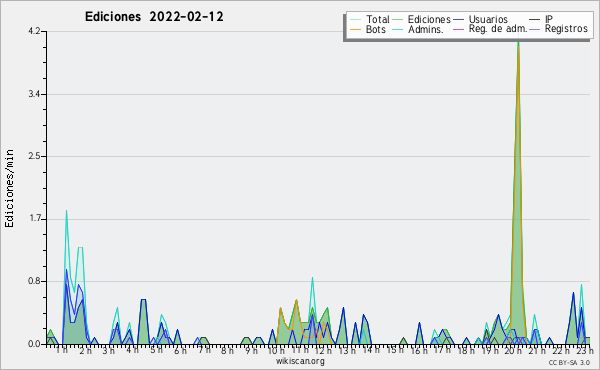Click the '12 h' x-axis label
The width and height of the screenshot is (600, 370).
click(323, 350)
